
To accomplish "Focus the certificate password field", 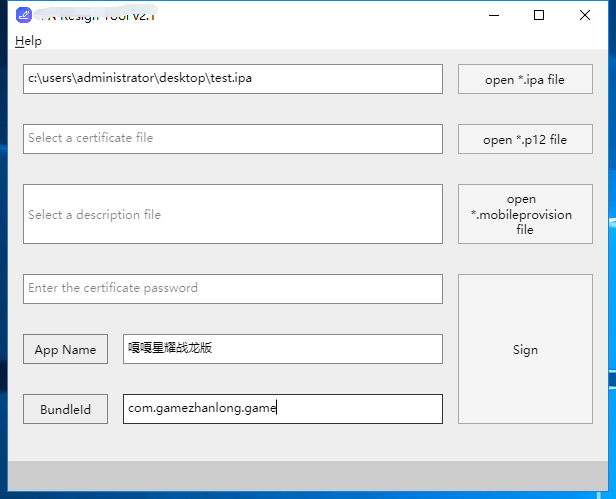I will coord(232,289).
